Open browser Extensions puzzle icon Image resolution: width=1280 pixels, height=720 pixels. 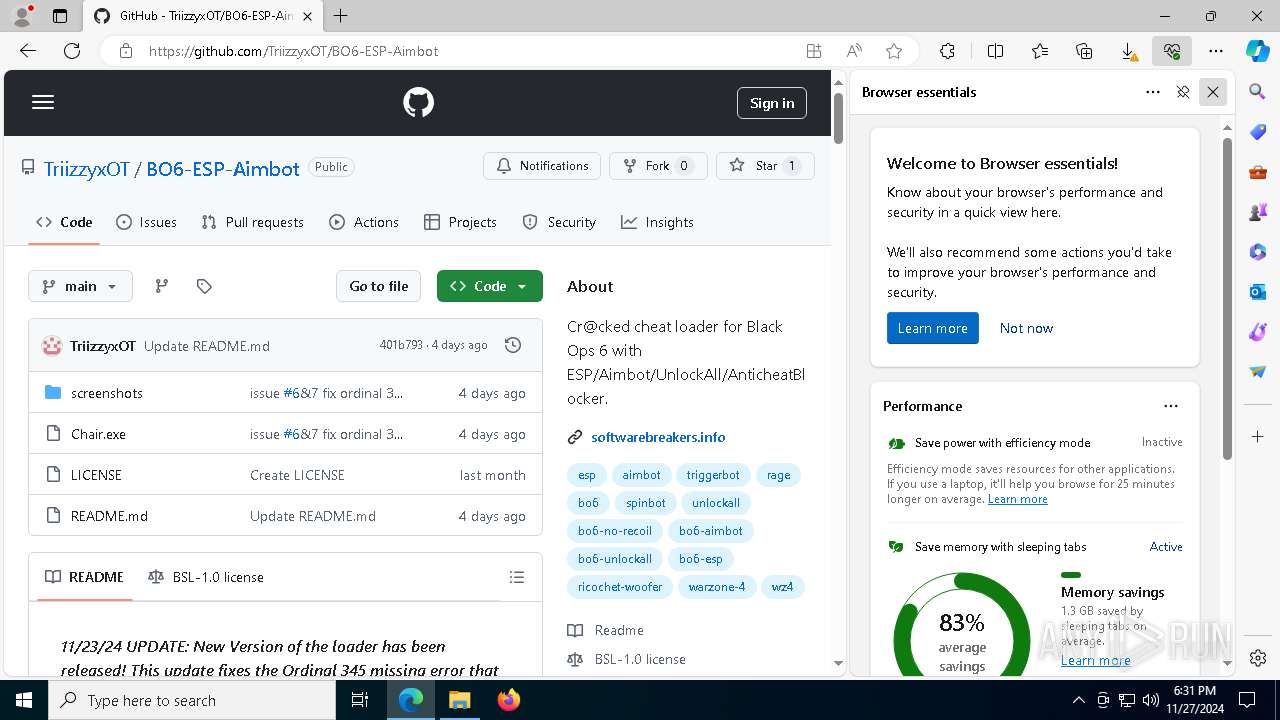point(947,51)
